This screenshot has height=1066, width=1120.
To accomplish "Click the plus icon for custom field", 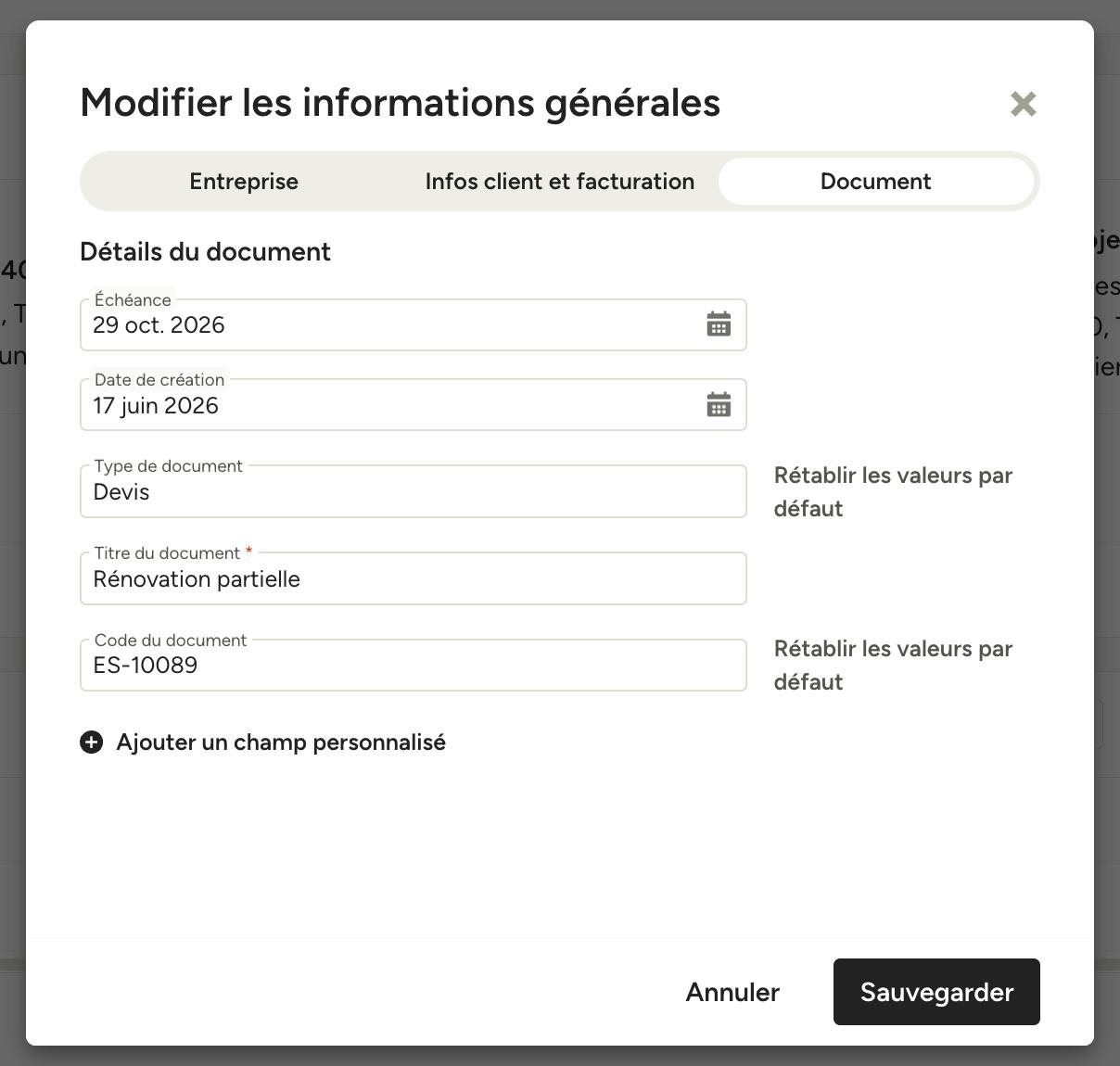I will 91,742.
